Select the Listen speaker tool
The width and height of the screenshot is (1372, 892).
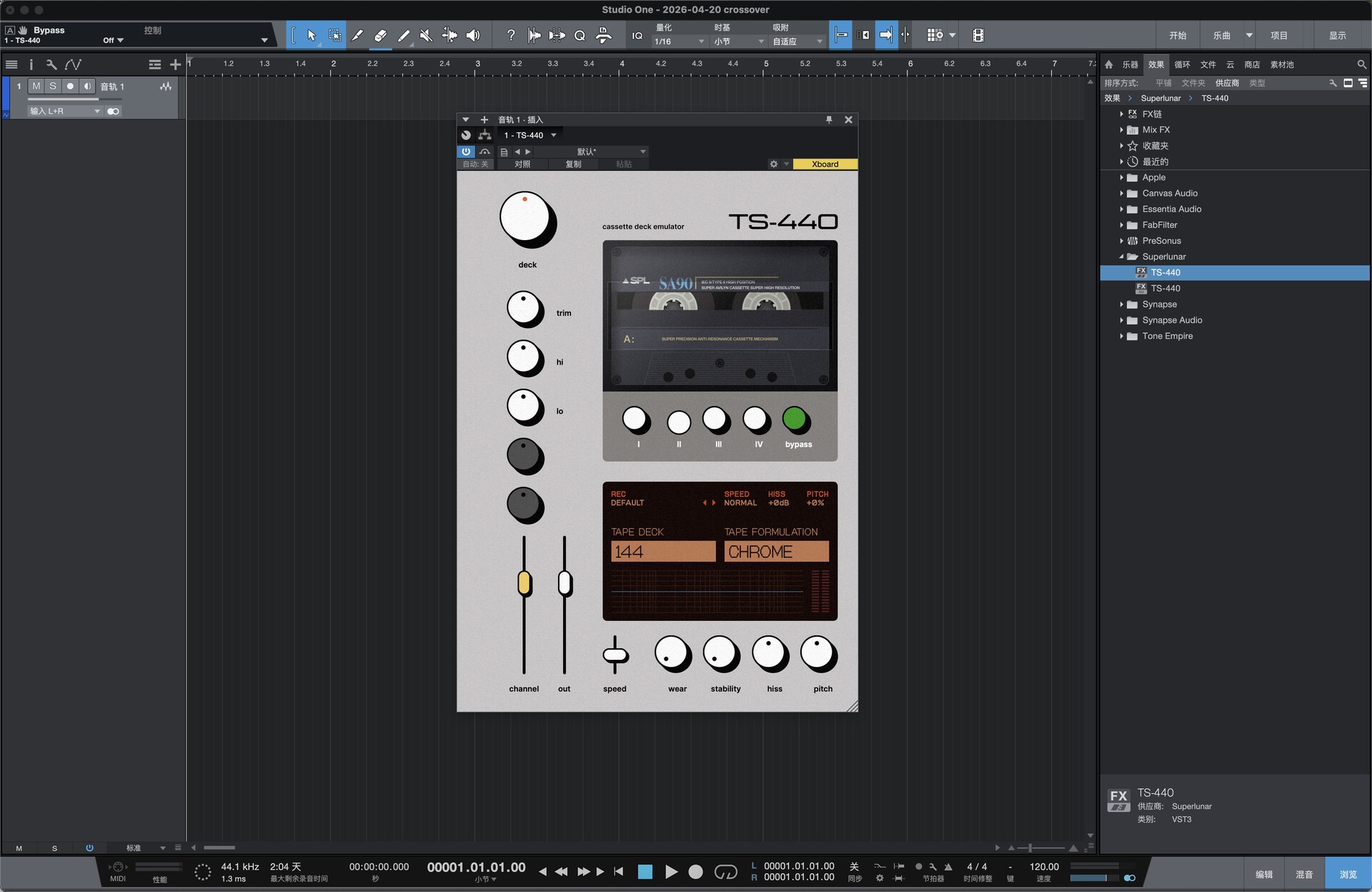[473, 35]
